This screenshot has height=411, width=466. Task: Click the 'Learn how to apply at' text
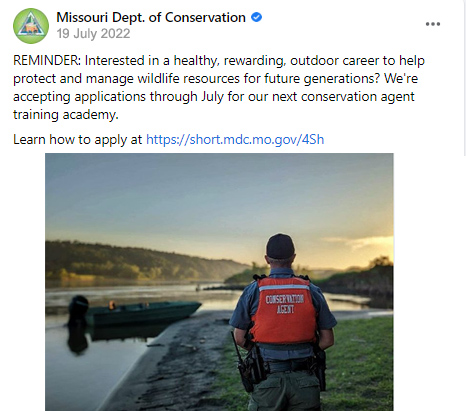(x=78, y=139)
